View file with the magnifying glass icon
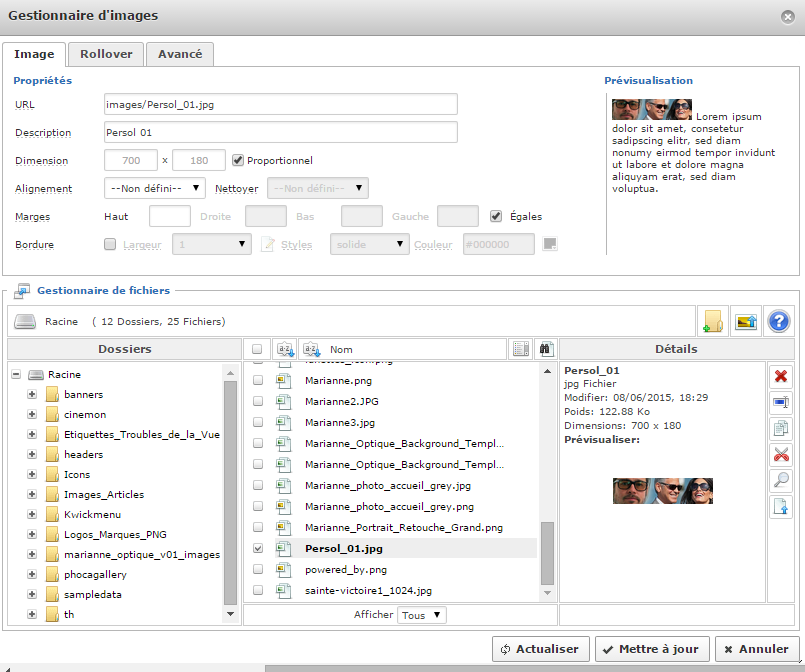The height and width of the screenshot is (672, 805). click(781, 480)
